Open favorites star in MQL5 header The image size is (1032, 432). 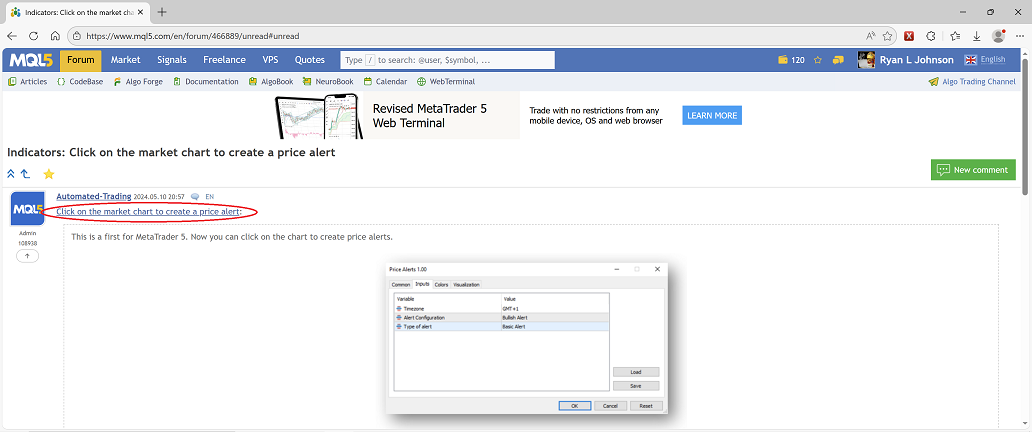tap(818, 60)
